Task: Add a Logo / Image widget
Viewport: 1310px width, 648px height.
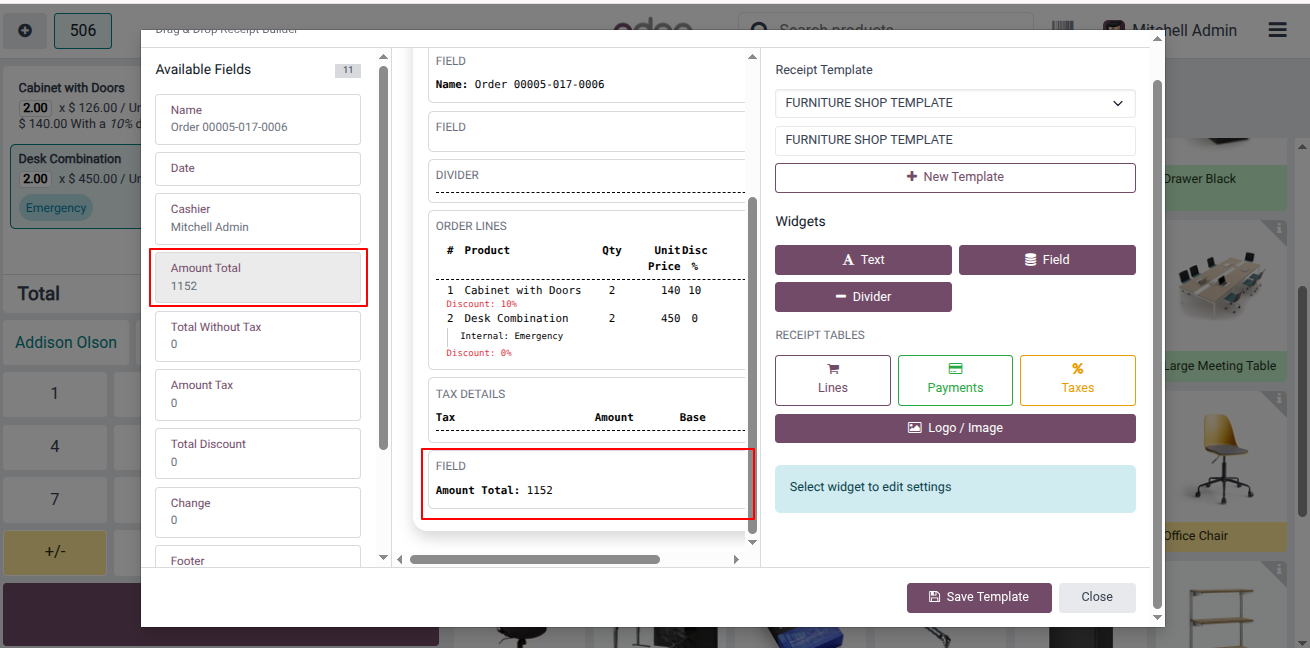Action: click(x=955, y=428)
